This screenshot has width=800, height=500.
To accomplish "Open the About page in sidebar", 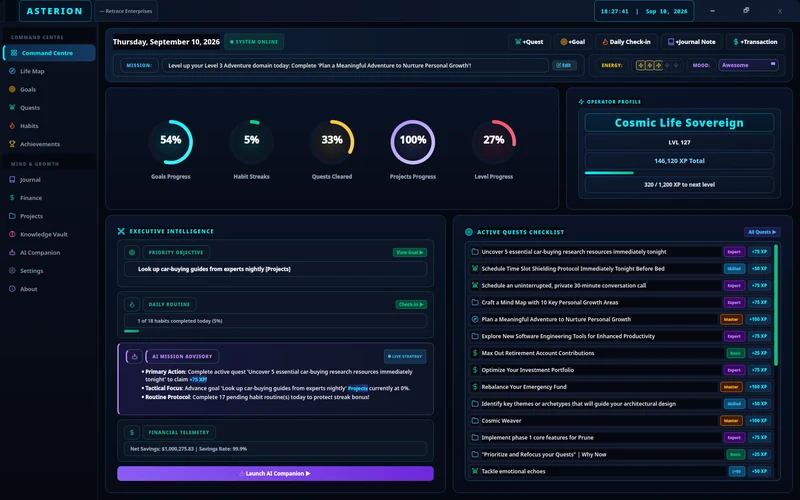I will (x=49, y=289).
